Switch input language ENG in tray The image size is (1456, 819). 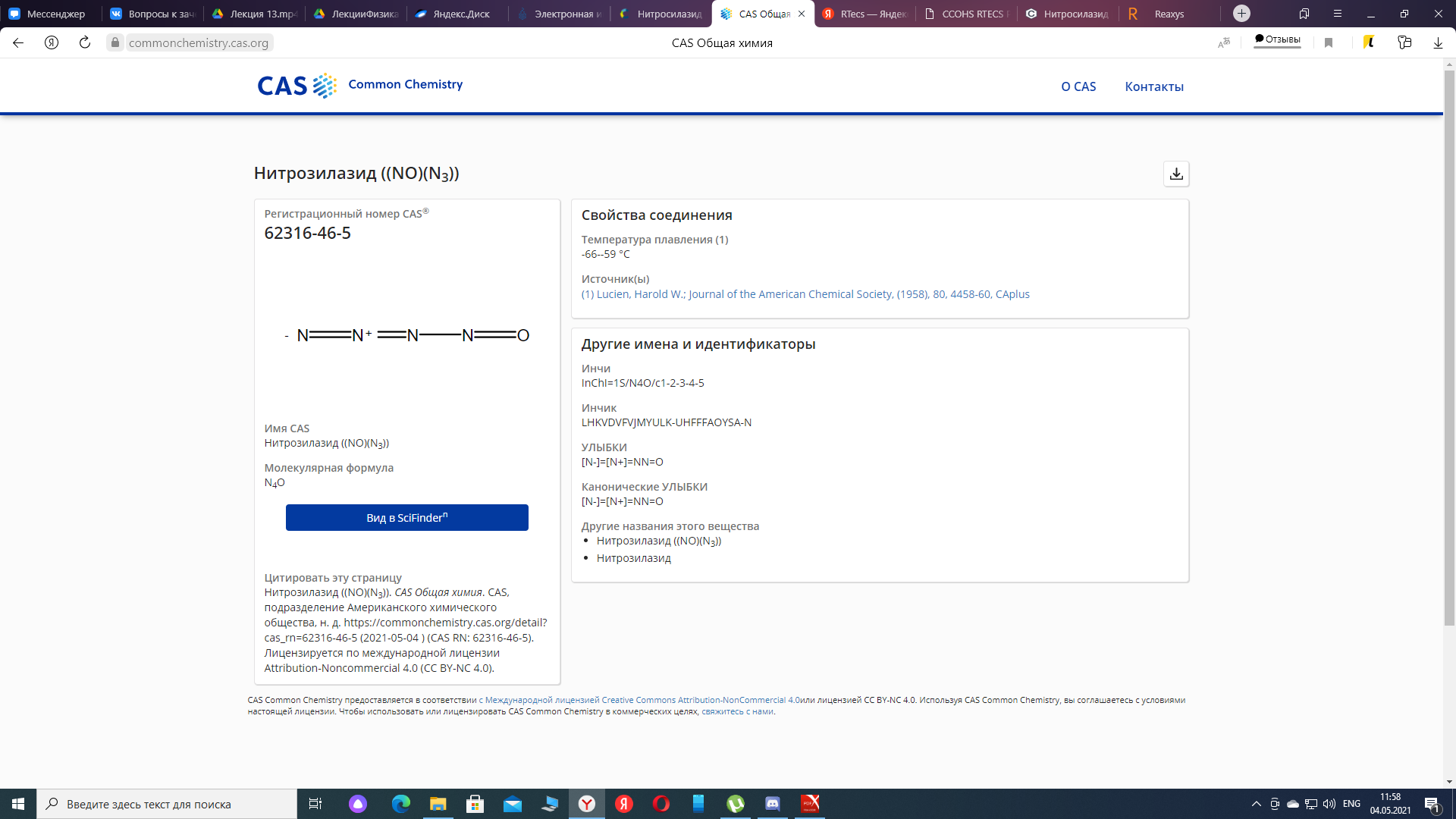pos(1351,804)
